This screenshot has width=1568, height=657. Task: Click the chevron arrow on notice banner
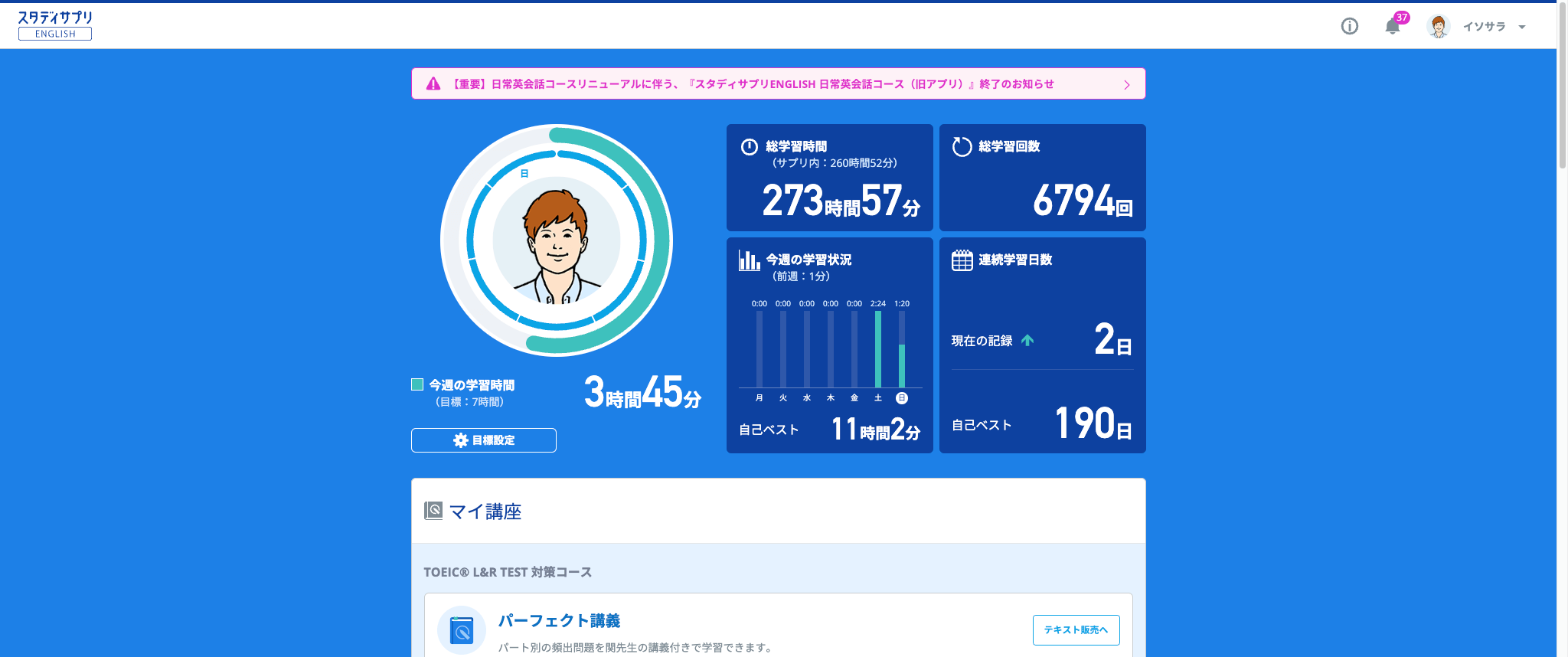click(x=1127, y=84)
